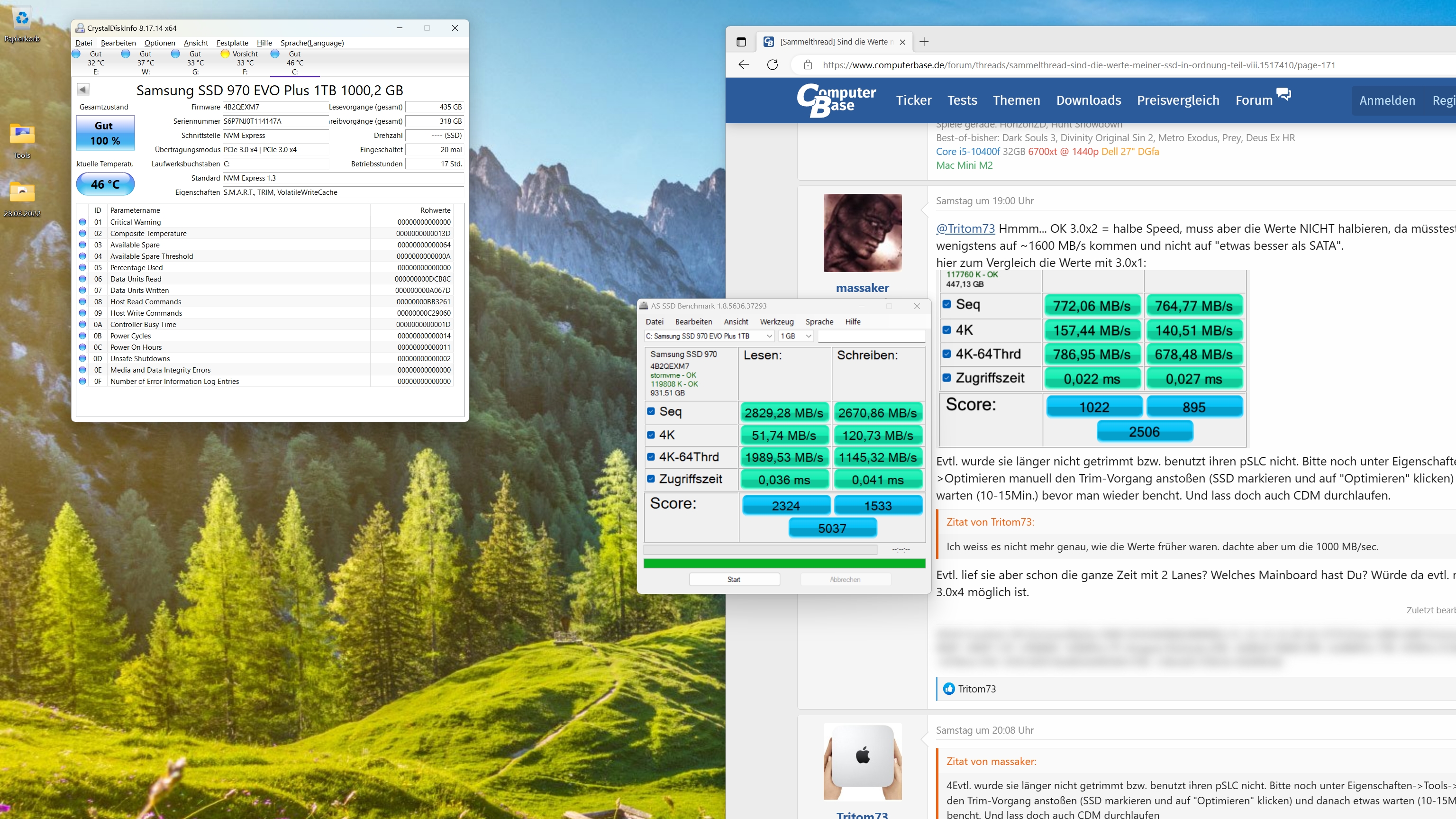Click the browser address bar URL
Screen dimensions: 1456x819
[1078, 65]
